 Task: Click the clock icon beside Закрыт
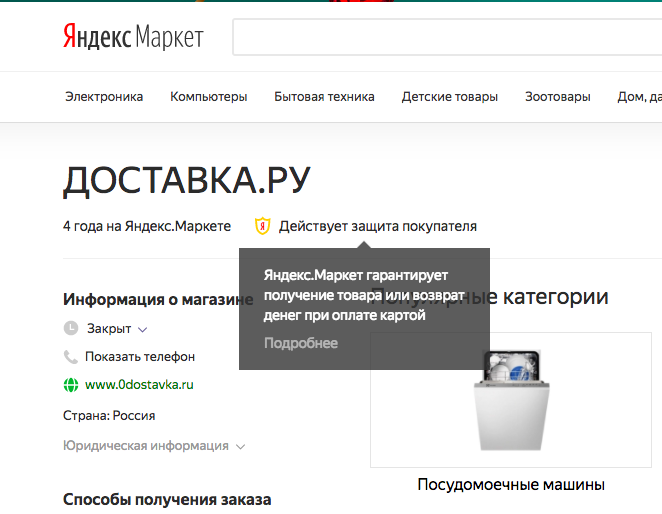71,328
